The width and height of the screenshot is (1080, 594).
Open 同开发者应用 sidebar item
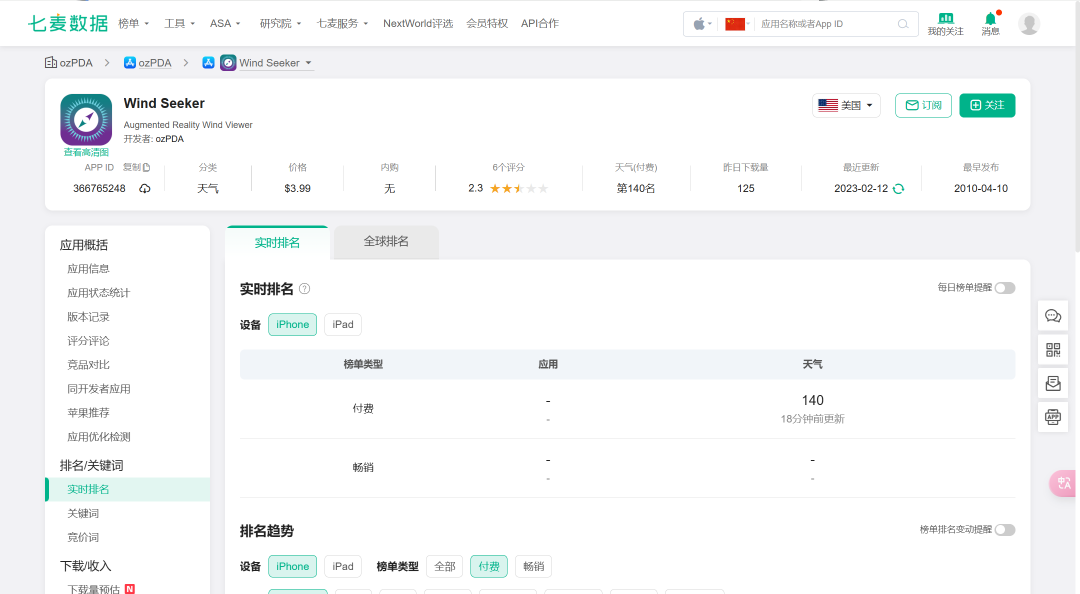click(98, 389)
